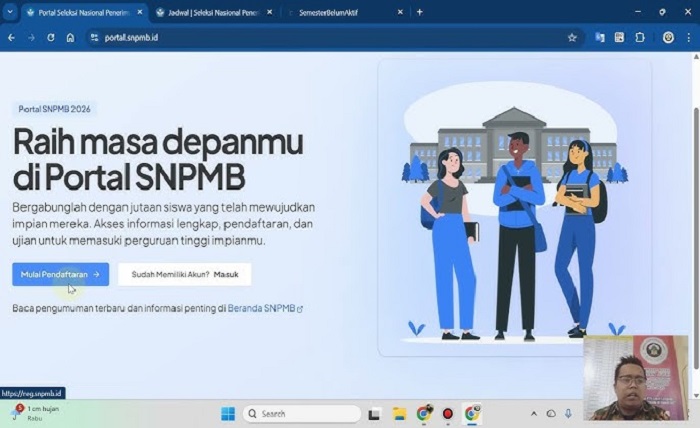
Task: Open File Explorer from the taskbar
Action: click(x=400, y=414)
